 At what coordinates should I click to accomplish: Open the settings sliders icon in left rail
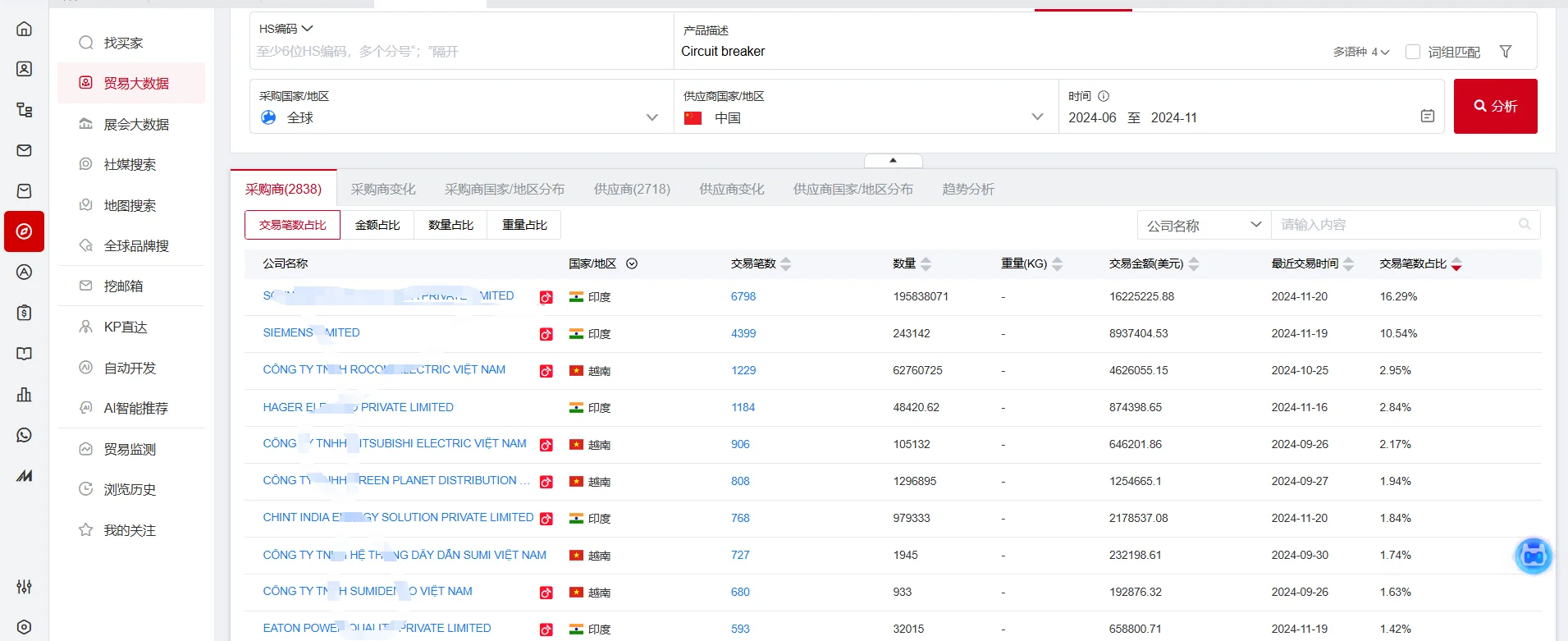(x=25, y=586)
